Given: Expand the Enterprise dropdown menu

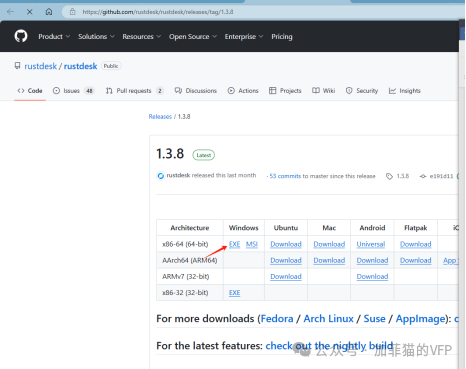Looking at the screenshot, I should 244,36.
